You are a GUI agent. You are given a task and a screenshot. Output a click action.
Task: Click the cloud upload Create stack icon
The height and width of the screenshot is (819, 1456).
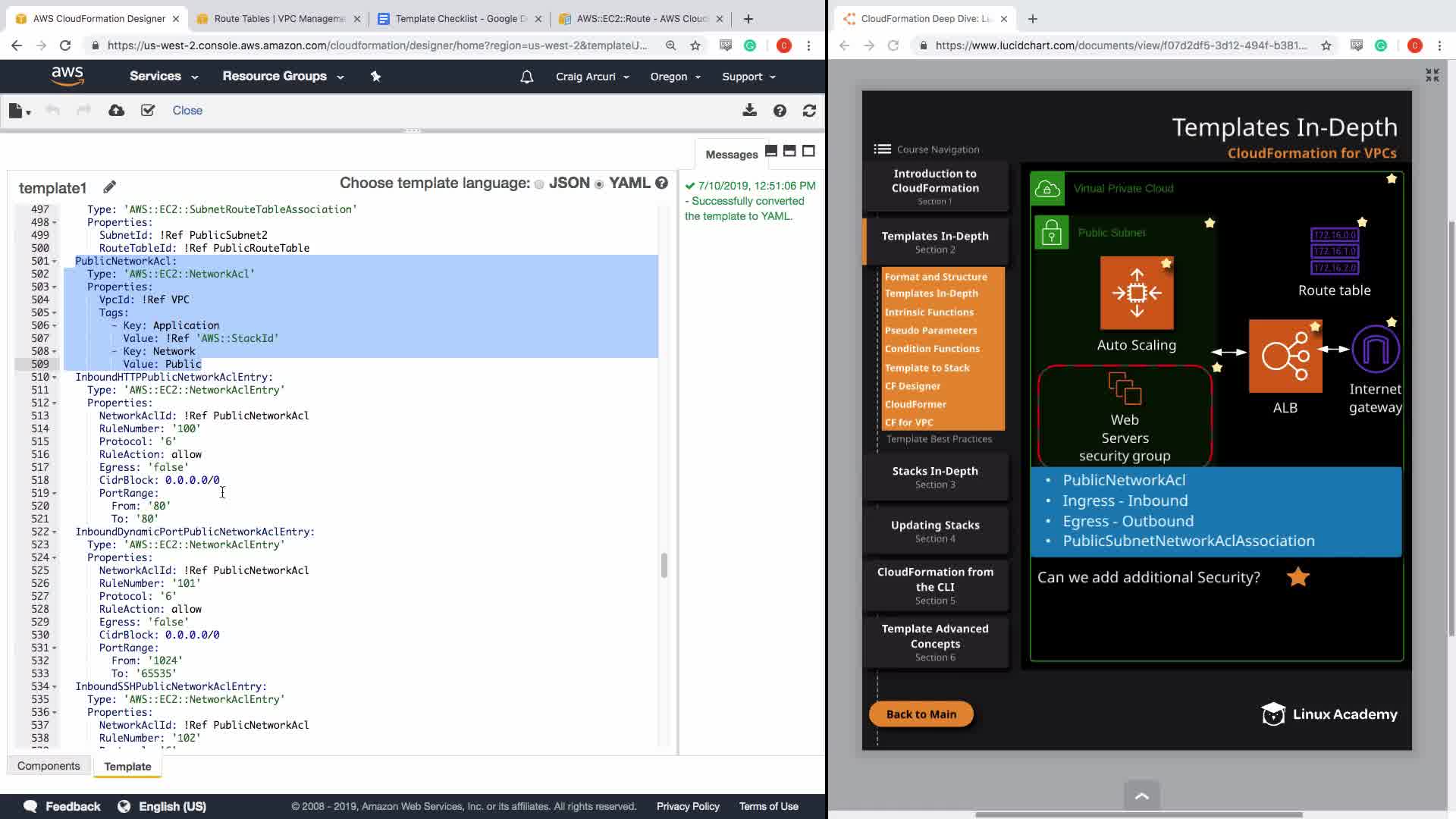tap(116, 111)
